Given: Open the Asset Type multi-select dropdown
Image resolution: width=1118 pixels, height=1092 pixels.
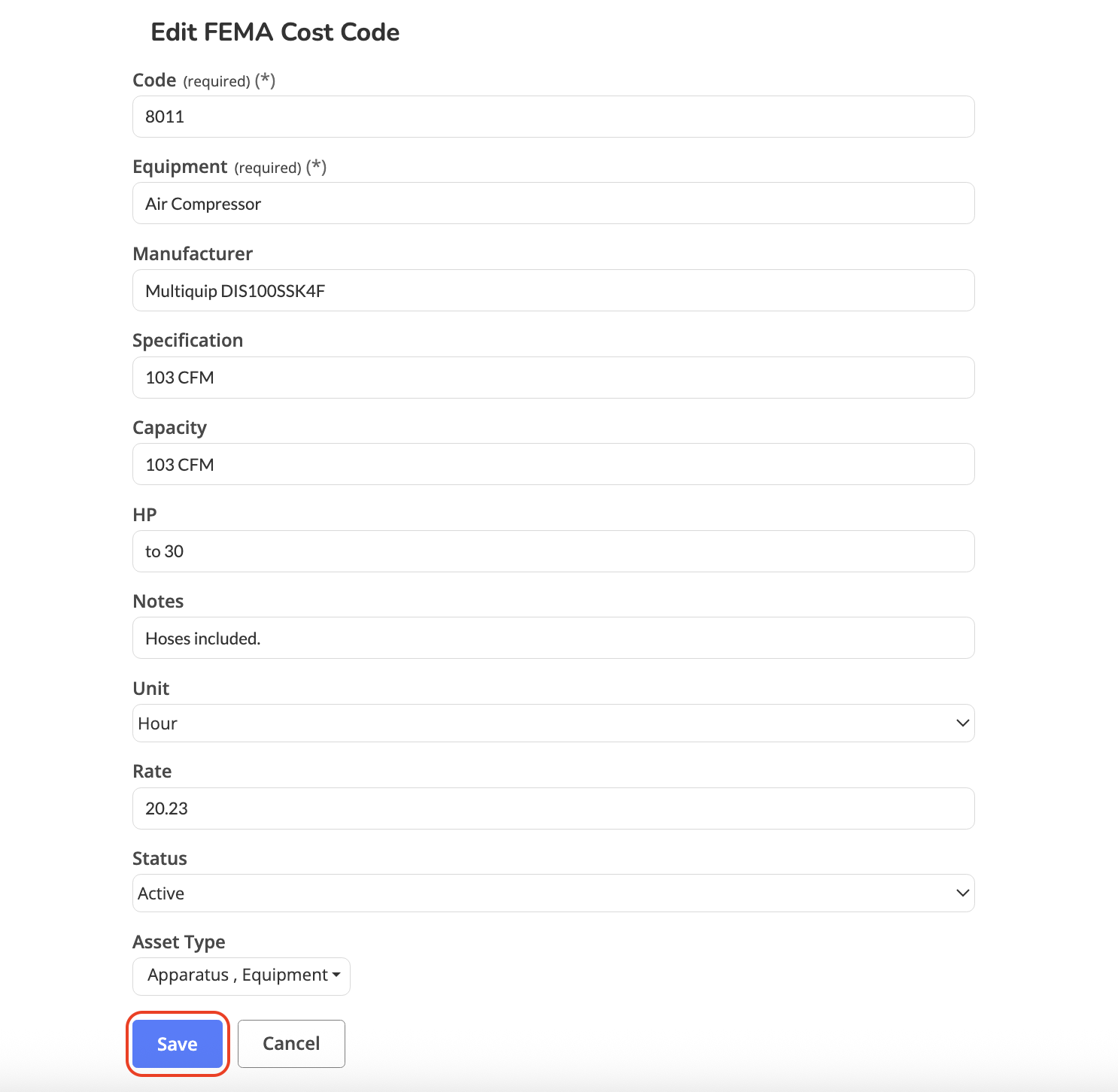Looking at the screenshot, I should coord(242,976).
